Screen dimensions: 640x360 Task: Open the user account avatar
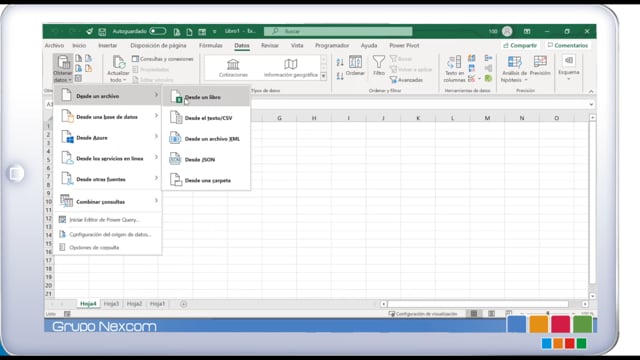pos(507,31)
